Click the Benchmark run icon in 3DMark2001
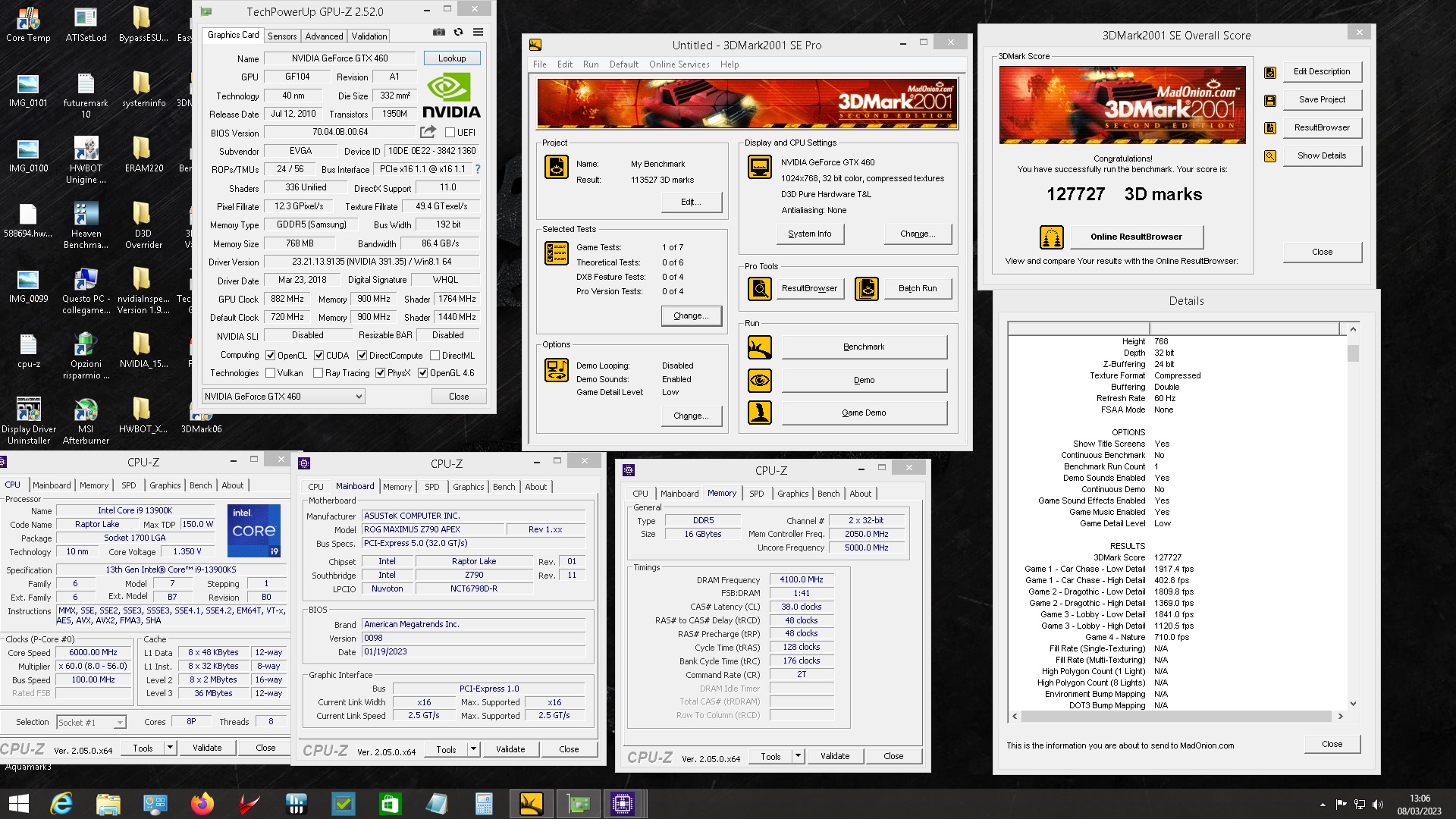The image size is (1456, 819). click(760, 347)
